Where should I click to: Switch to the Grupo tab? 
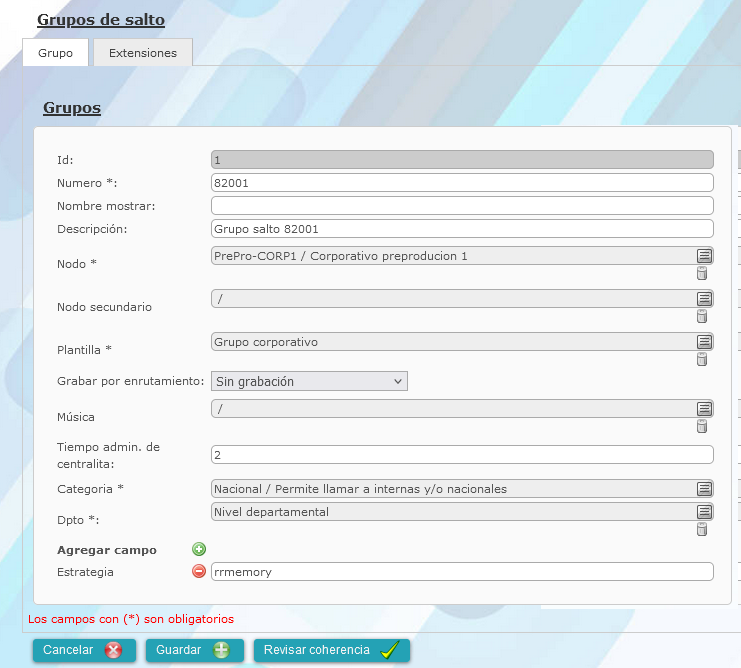pyautogui.click(x=55, y=52)
